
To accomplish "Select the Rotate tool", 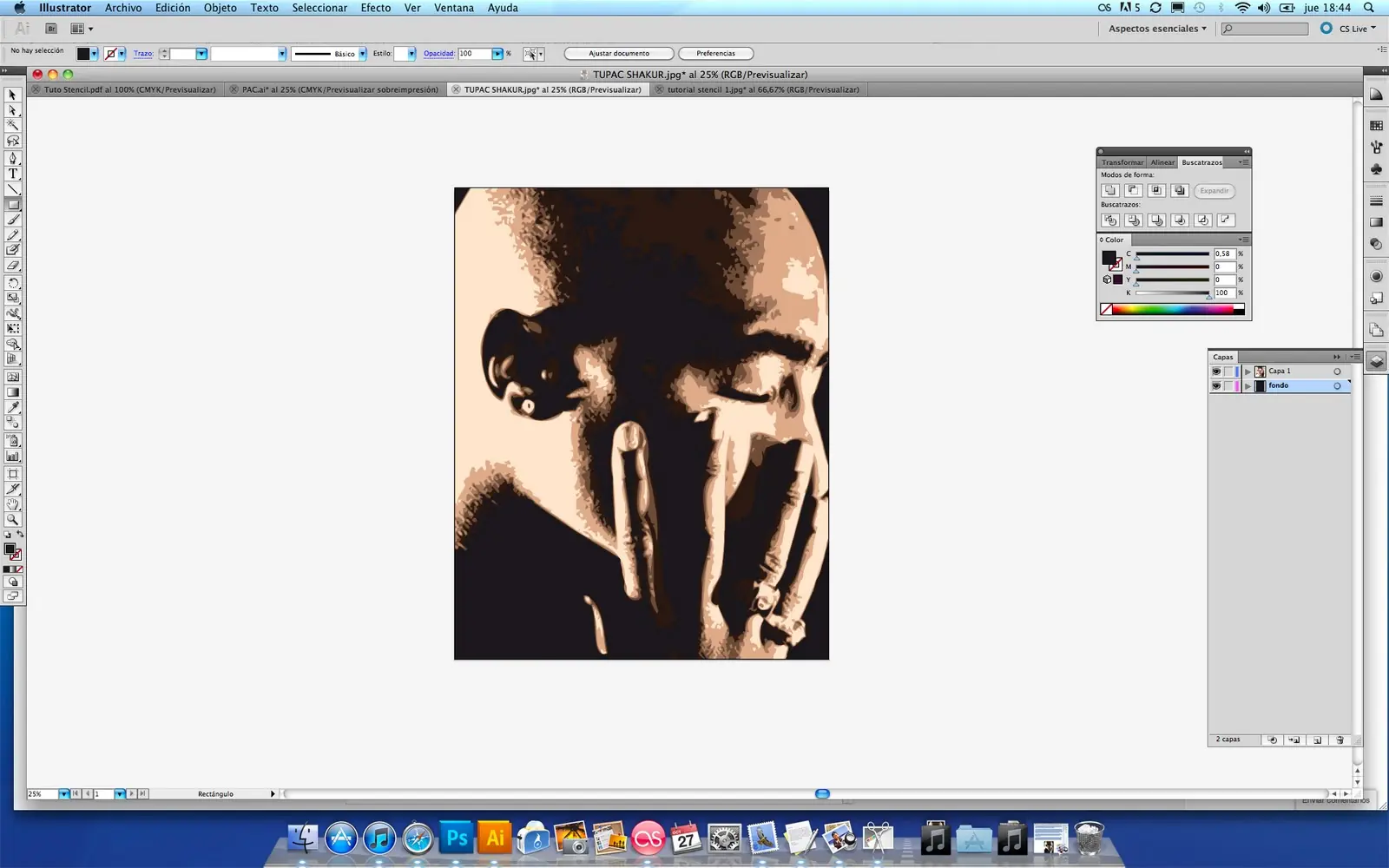I will (x=12, y=283).
